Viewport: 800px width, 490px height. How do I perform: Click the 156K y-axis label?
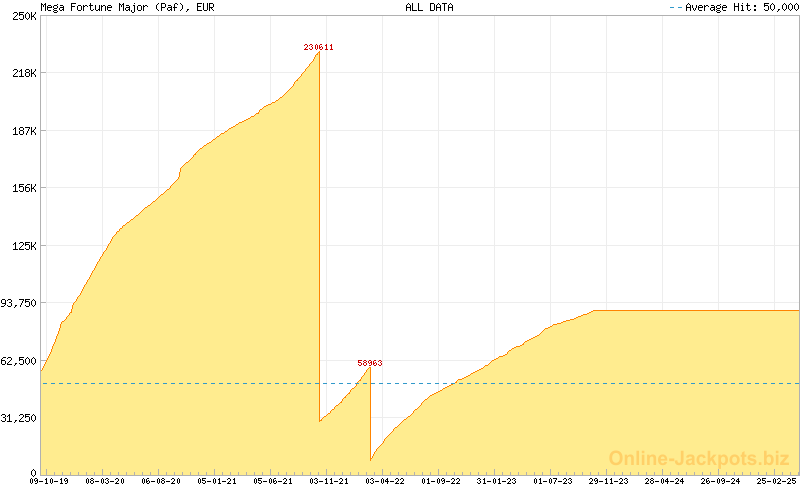click(x=24, y=188)
